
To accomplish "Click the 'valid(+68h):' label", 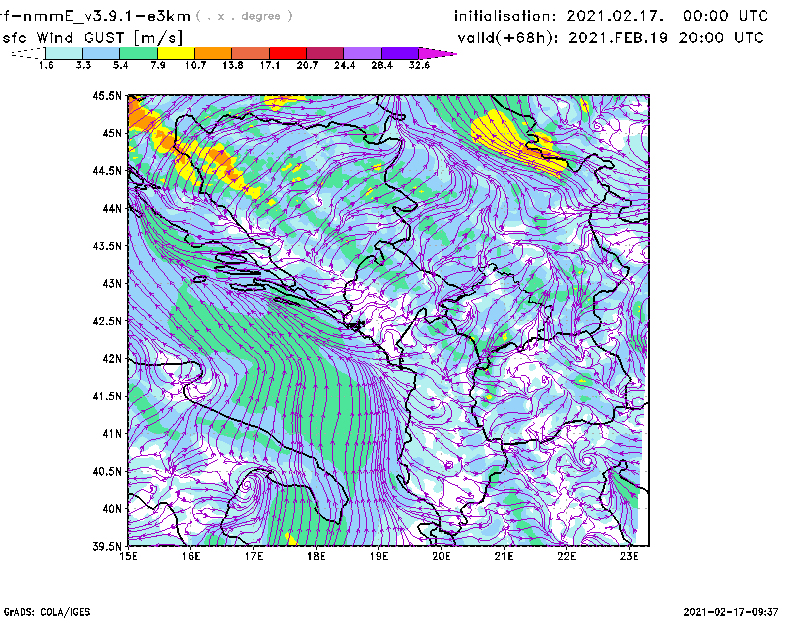I will pyautogui.click(x=509, y=38).
